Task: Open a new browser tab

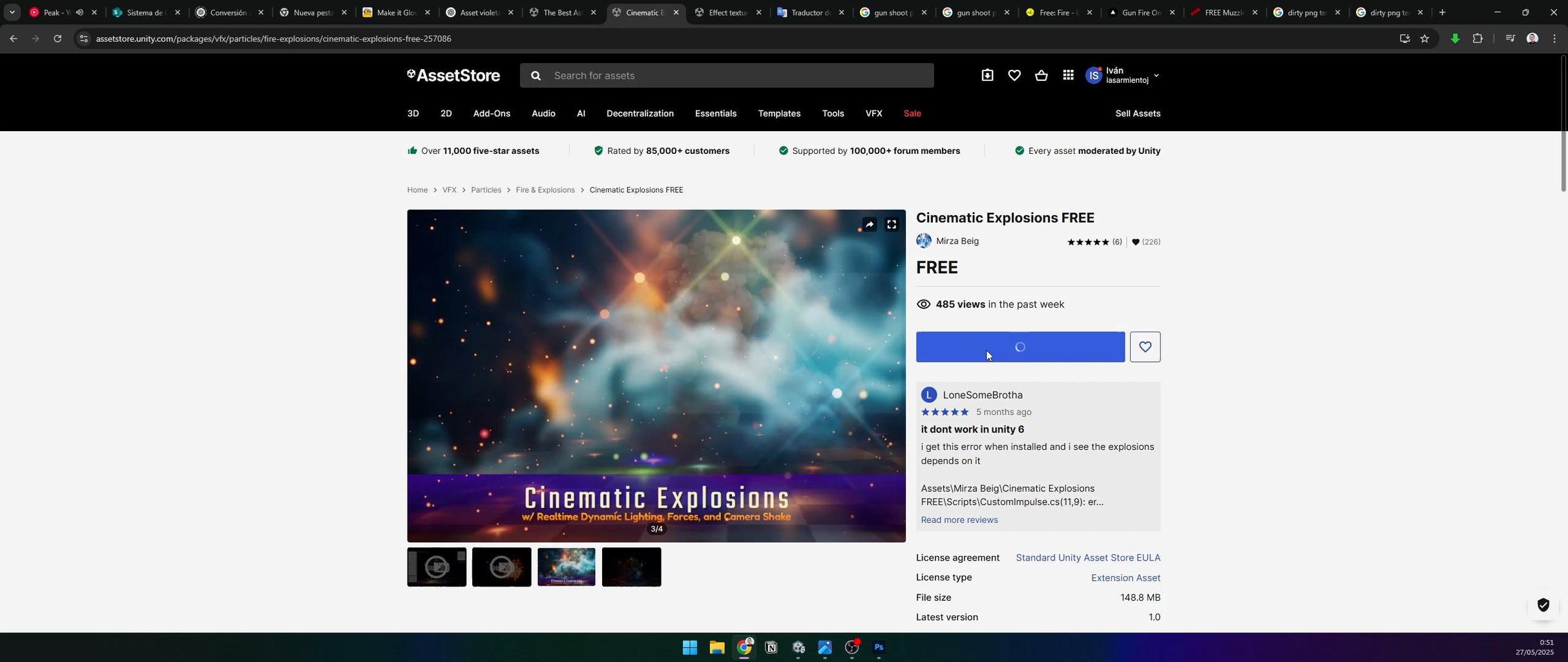Action: click(1442, 12)
